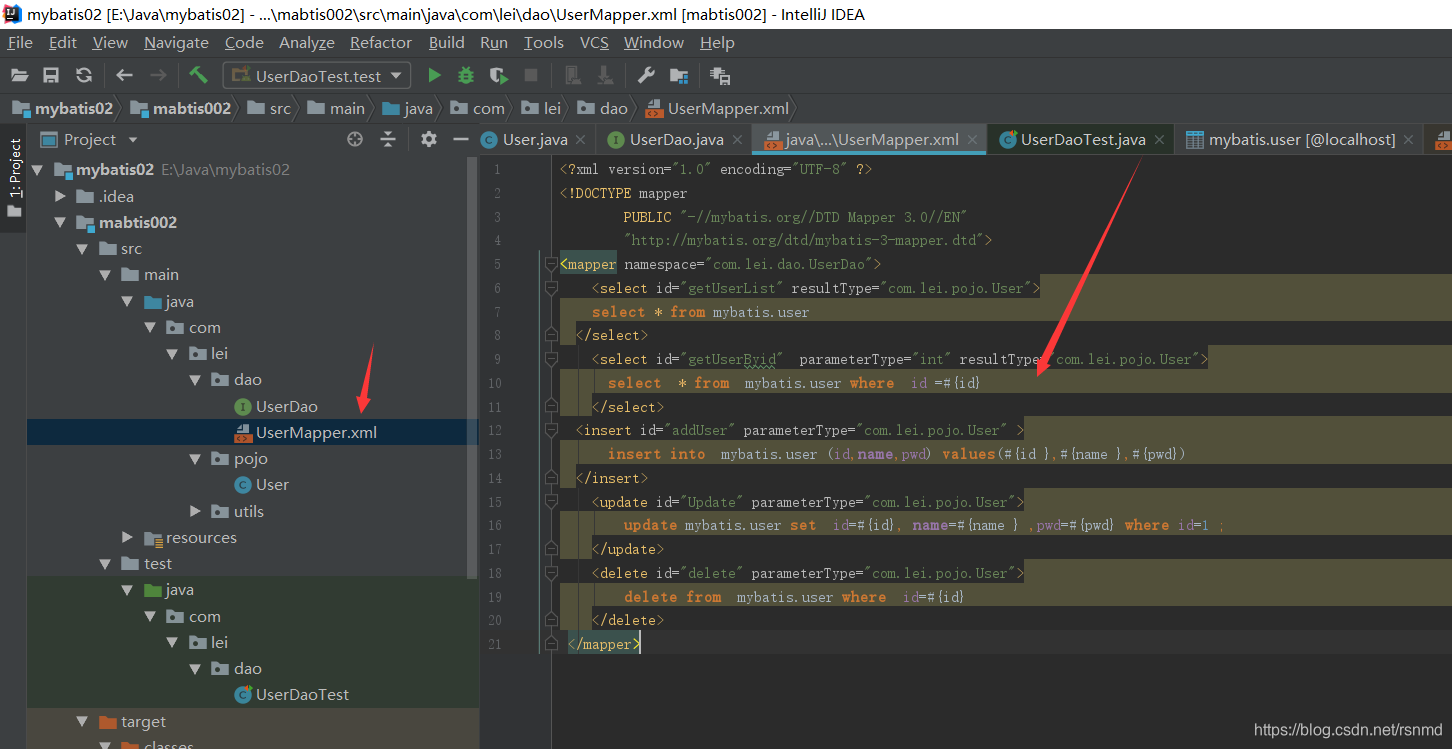Screen dimensions: 1452x749
Task: Click the Open folder toolbar icon
Action: click(19, 75)
